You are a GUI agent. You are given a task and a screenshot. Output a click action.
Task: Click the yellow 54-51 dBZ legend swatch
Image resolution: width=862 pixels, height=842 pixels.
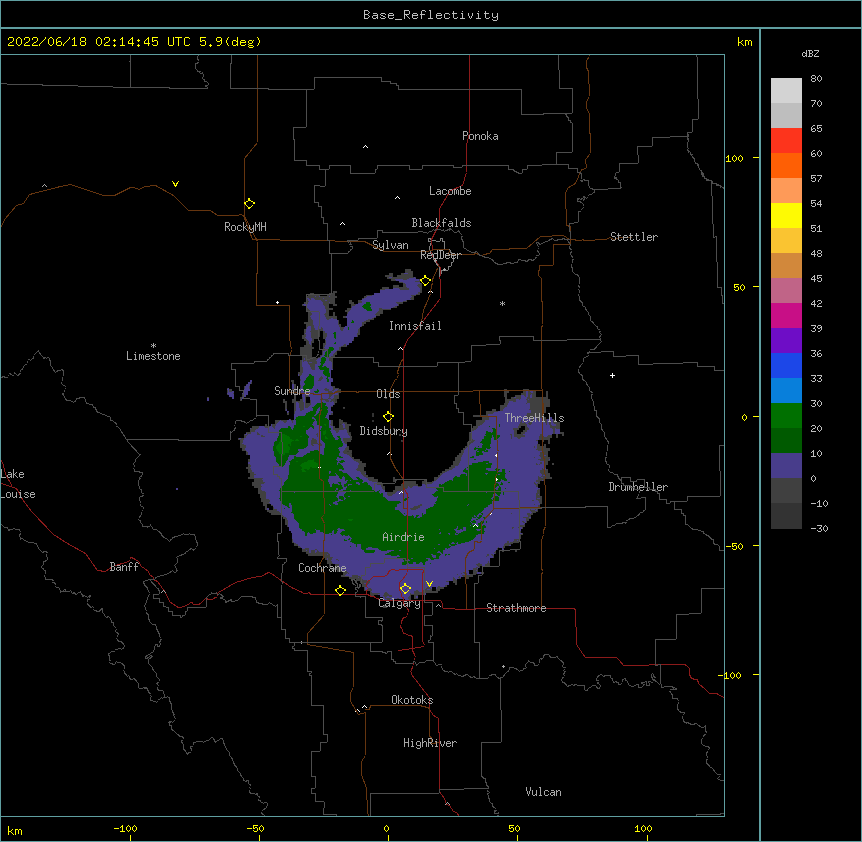(x=786, y=215)
